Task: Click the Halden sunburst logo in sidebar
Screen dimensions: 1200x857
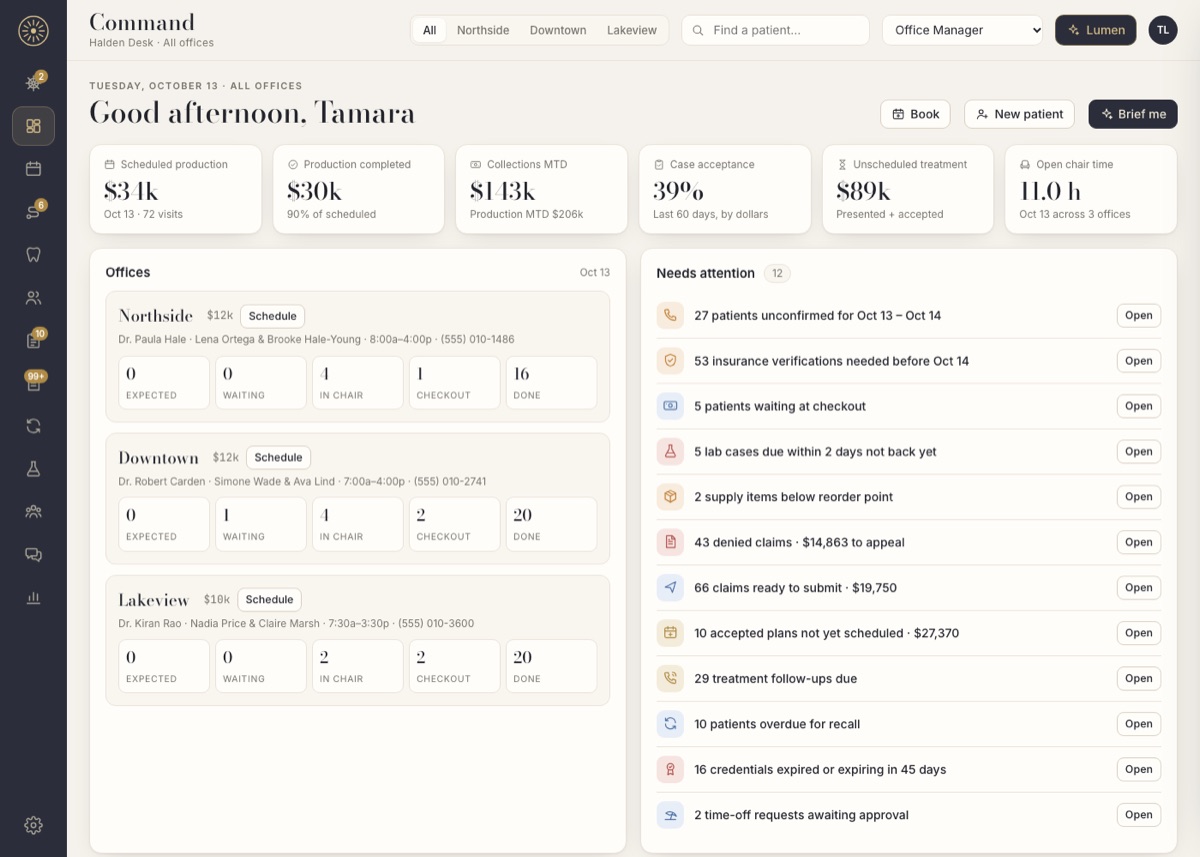Action: point(33,31)
